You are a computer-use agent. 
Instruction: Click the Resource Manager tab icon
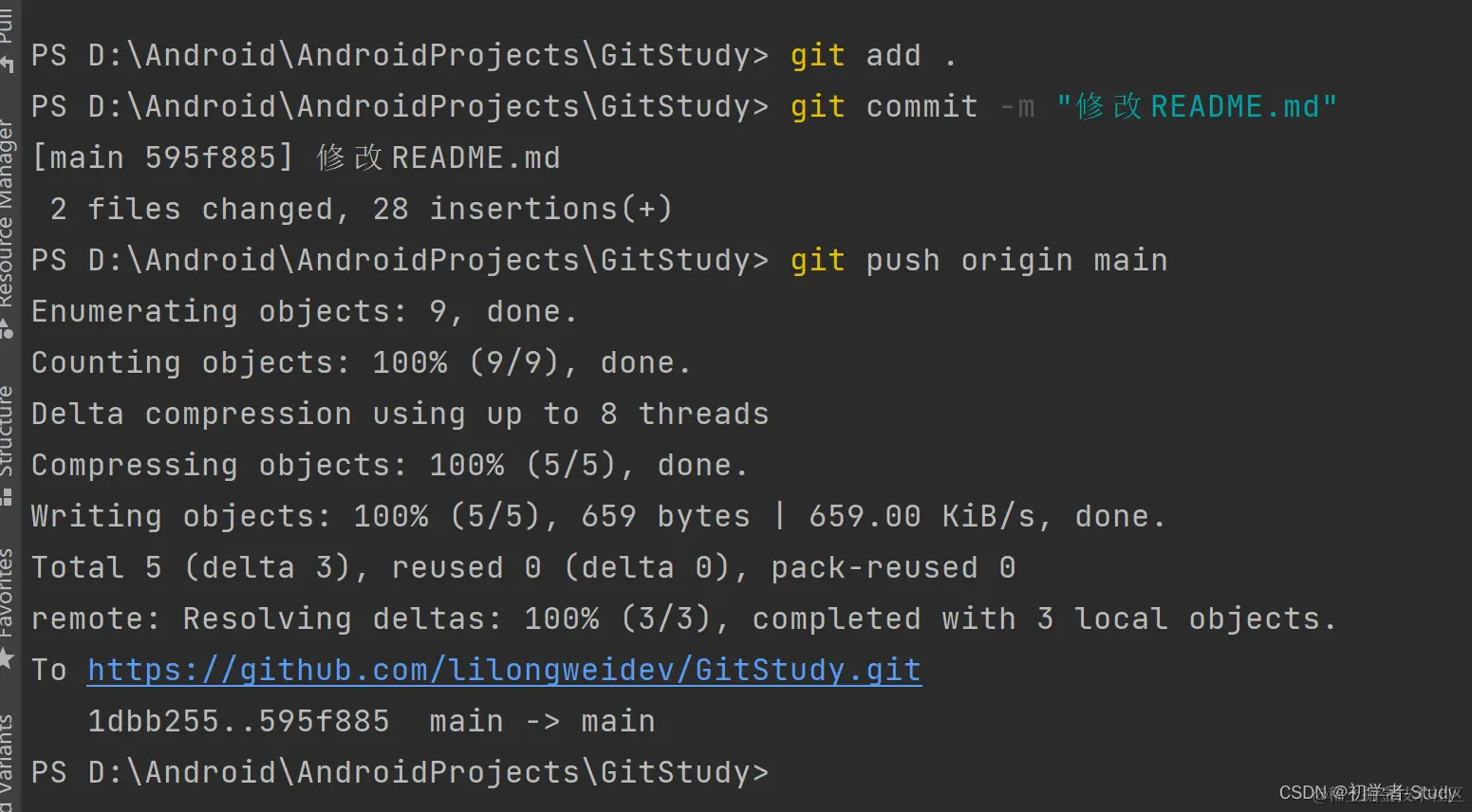(x=7, y=329)
